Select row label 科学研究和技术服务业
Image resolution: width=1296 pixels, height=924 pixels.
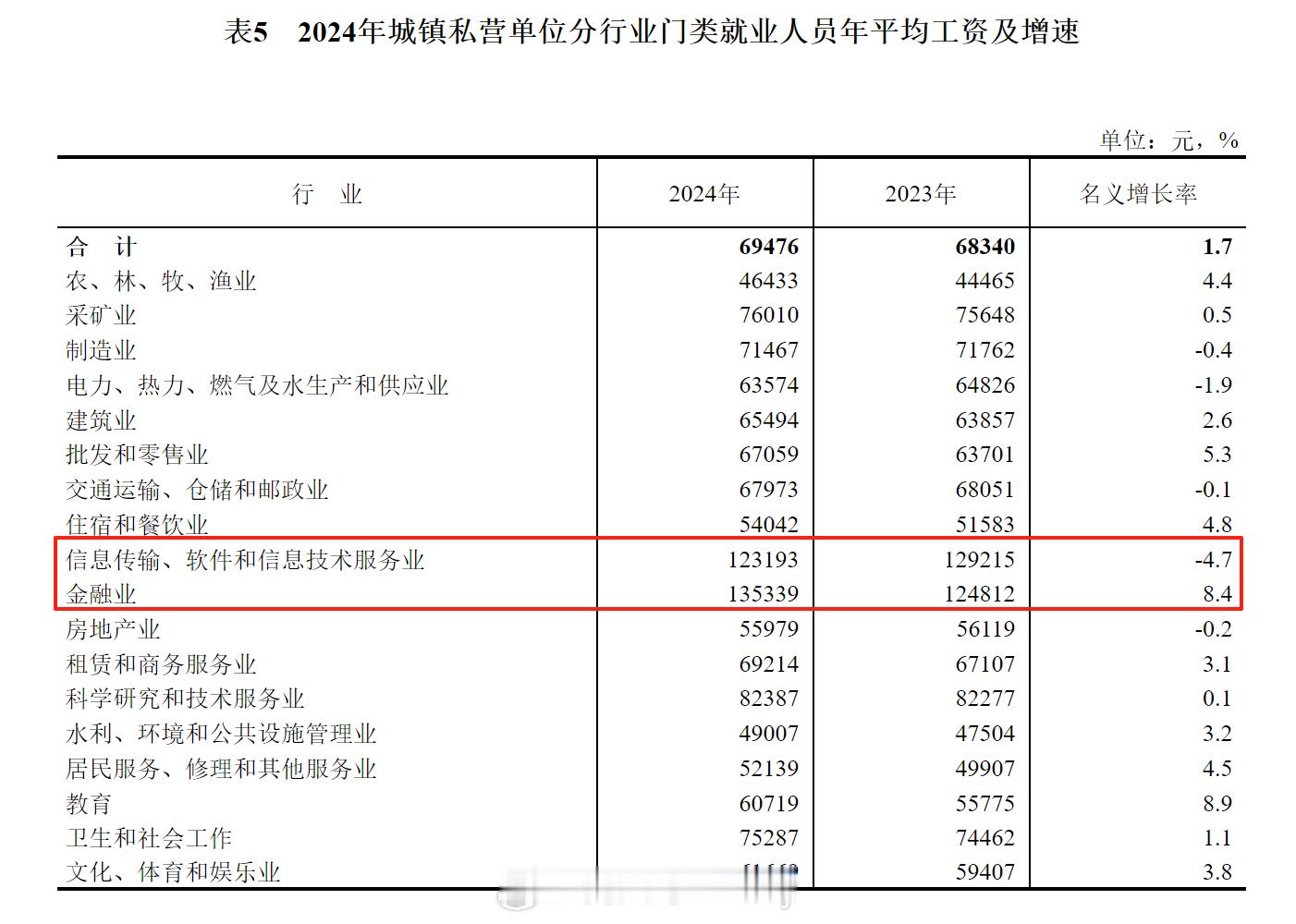185,699
